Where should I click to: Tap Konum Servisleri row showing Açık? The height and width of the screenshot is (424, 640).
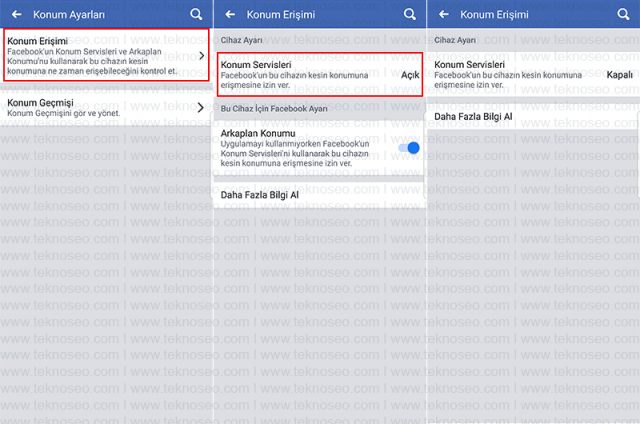click(x=320, y=74)
